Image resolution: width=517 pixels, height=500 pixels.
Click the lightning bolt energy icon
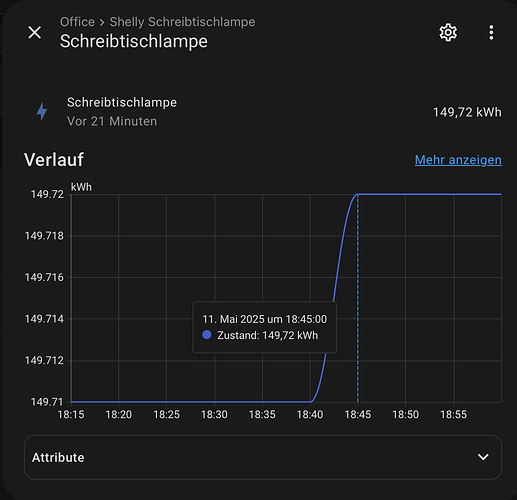pos(42,111)
